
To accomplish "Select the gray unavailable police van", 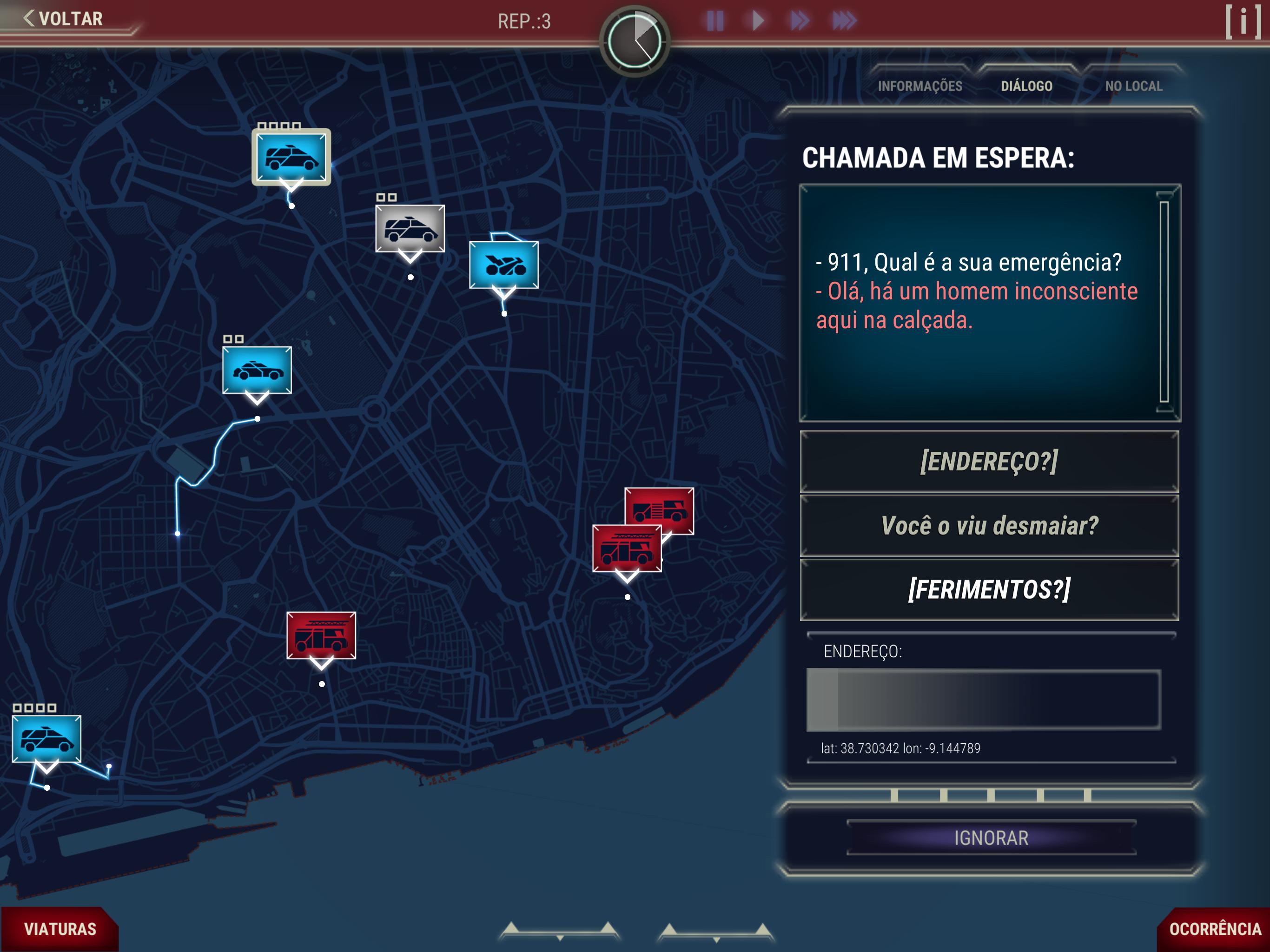I will (x=410, y=228).
